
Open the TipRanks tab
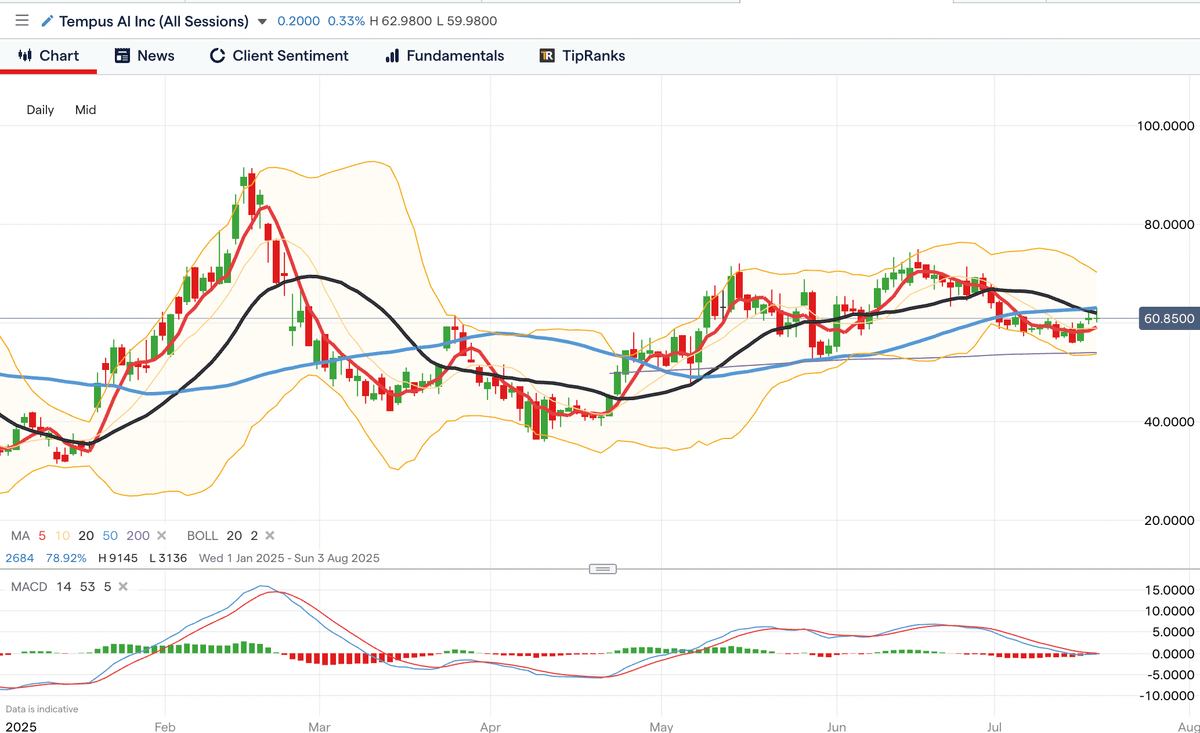[582, 56]
